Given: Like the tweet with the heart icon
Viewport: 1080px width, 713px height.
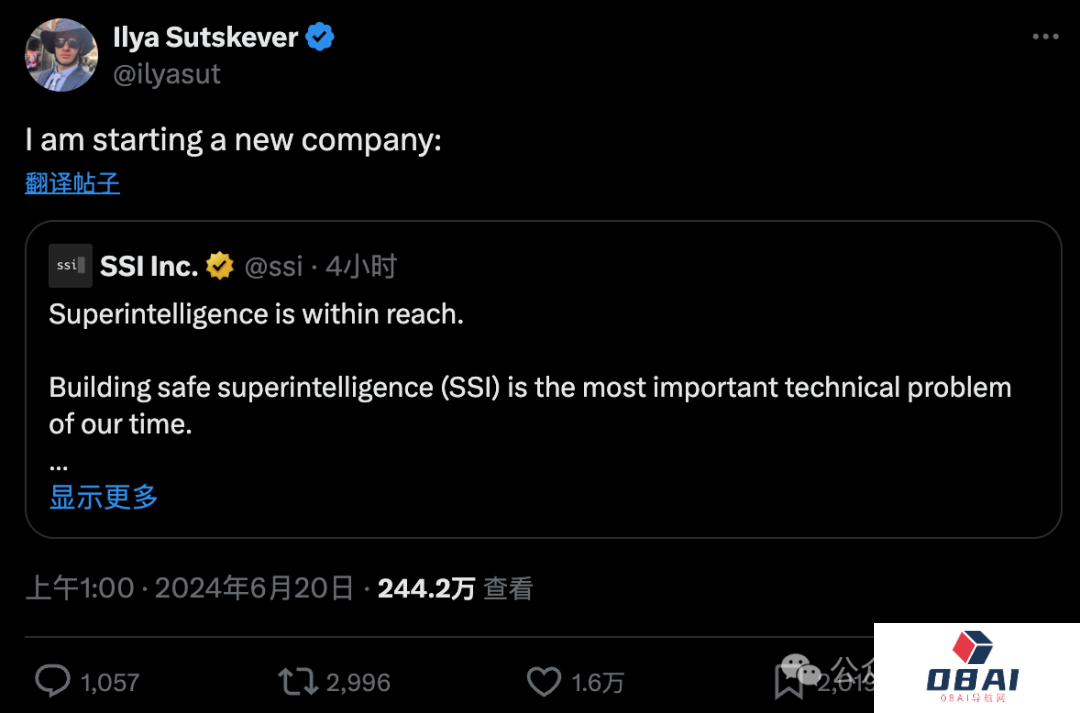Looking at the screenshot, I should click(x=544, y=681).
